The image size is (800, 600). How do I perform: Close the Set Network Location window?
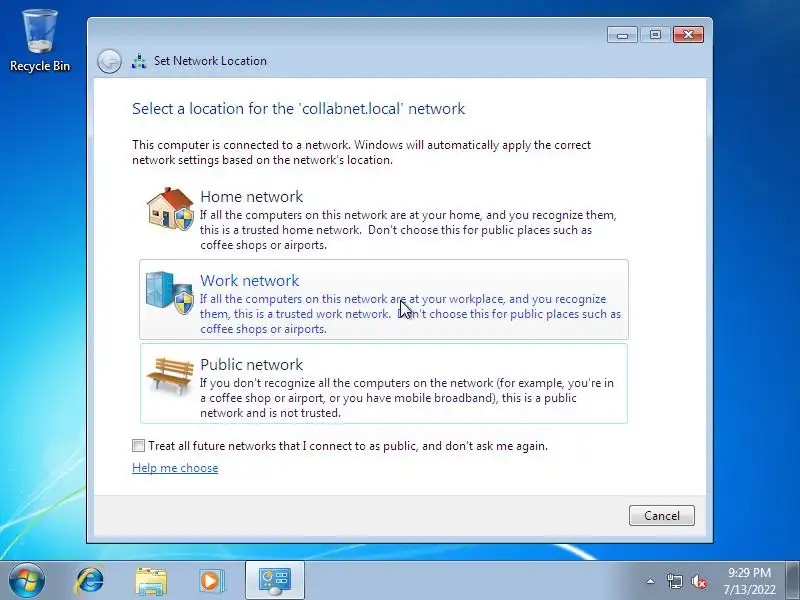tap(688, 35)
